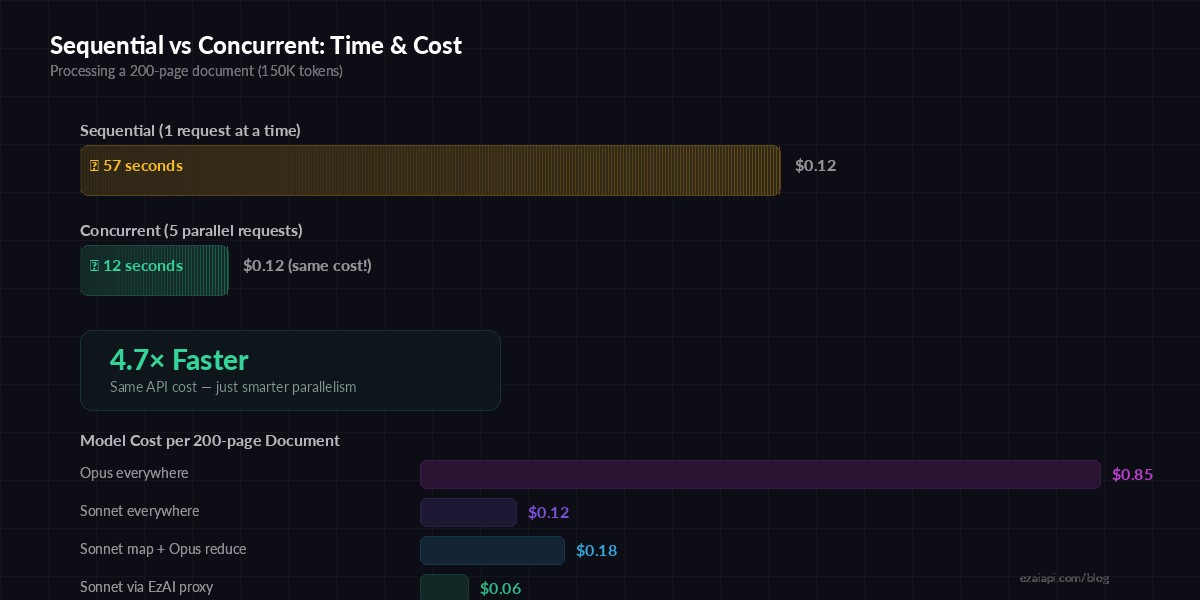This screenshot has width=1200, height=600.
Task: Select the $0.06 EzAI proxy cost label
Action: click(x=500, y=588)
